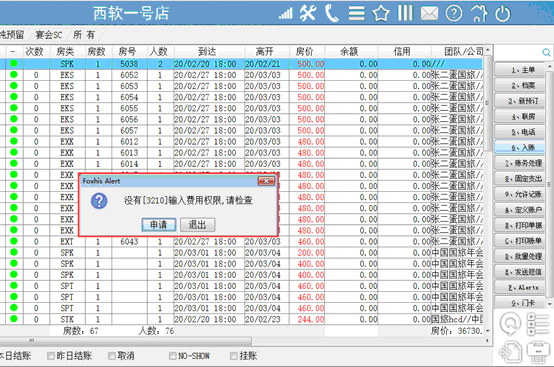Viewport: 554px width, 367px height.
Task: Click the D、批量处理 sidebar button
Action: 520,256
